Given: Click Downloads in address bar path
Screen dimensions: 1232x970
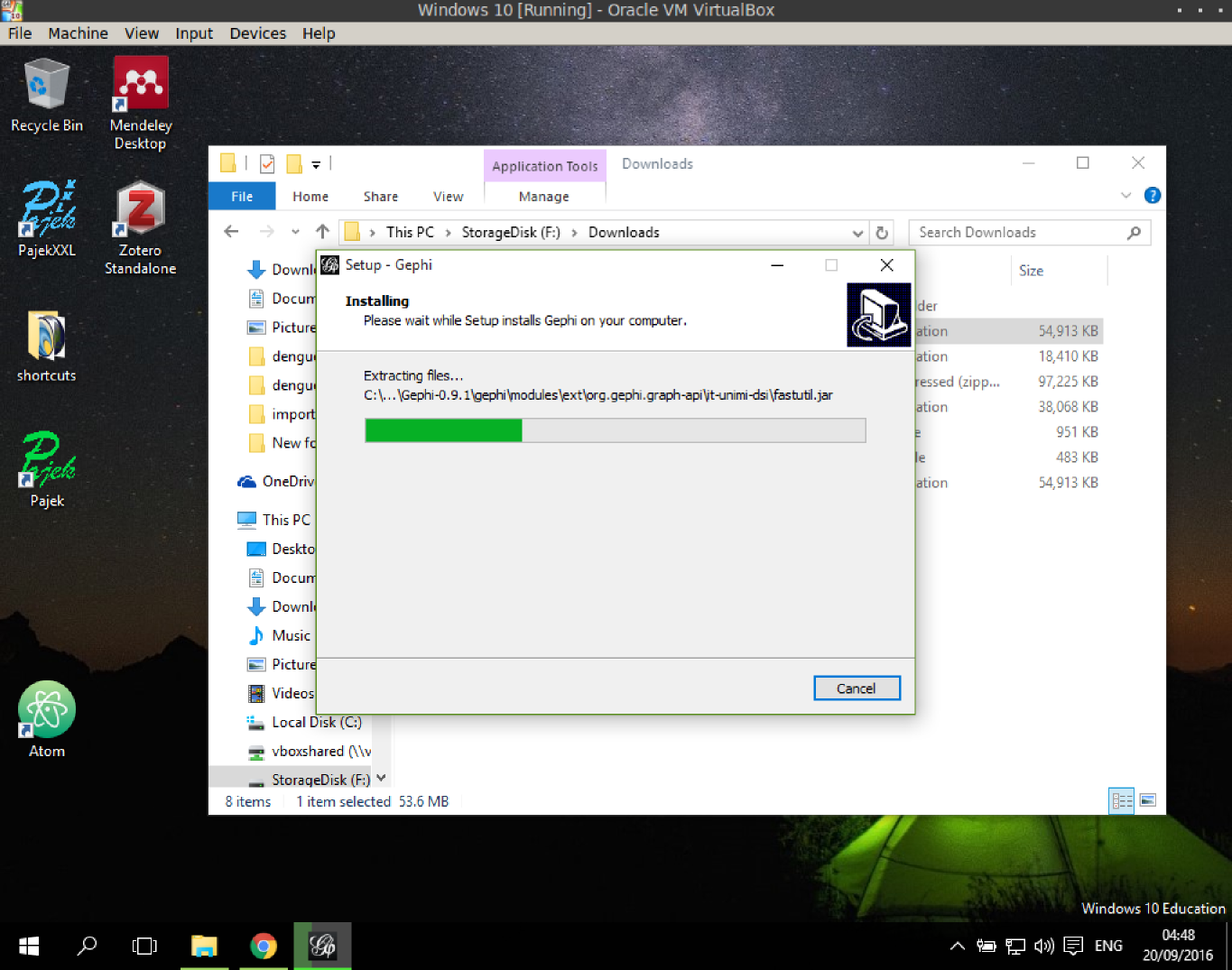Looking at the screenshot, I should (x=624, y=233).
